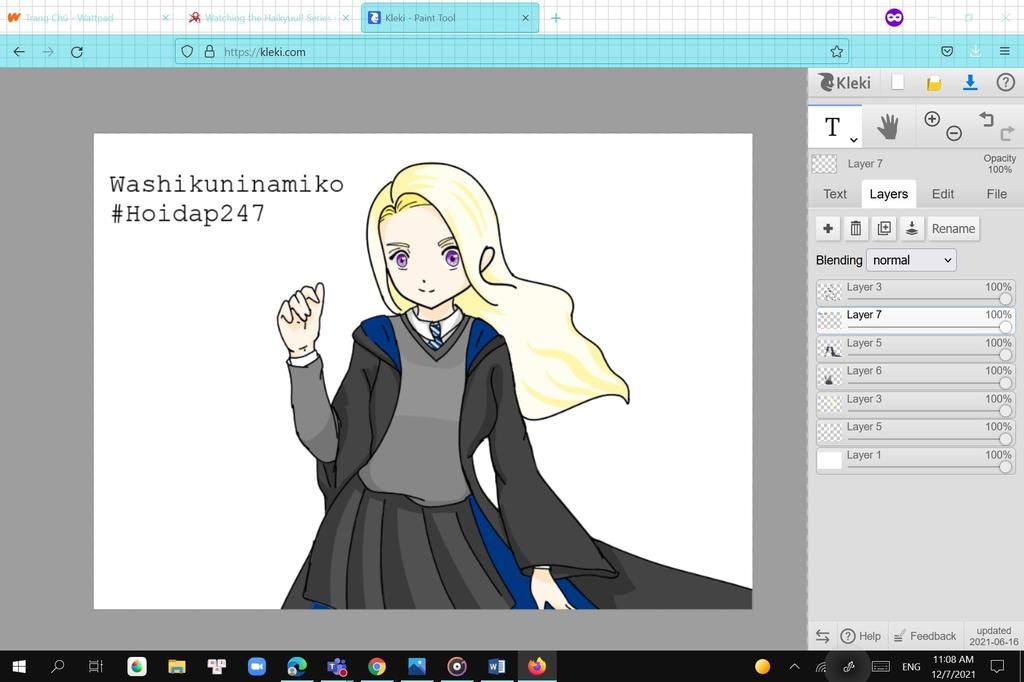Click the updated 2021-06-16 note
This screenshot has width=1024, height=682.
coord(993,636)
